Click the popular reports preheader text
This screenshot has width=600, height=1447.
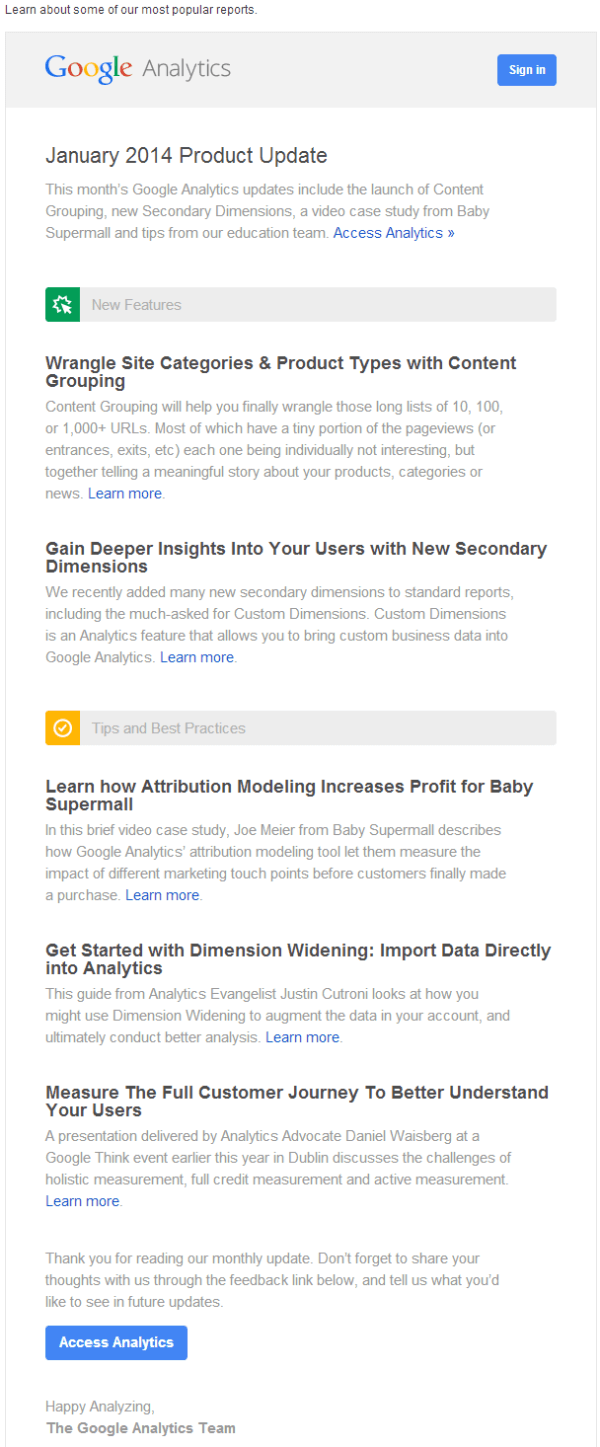click(x=131, y=10)
